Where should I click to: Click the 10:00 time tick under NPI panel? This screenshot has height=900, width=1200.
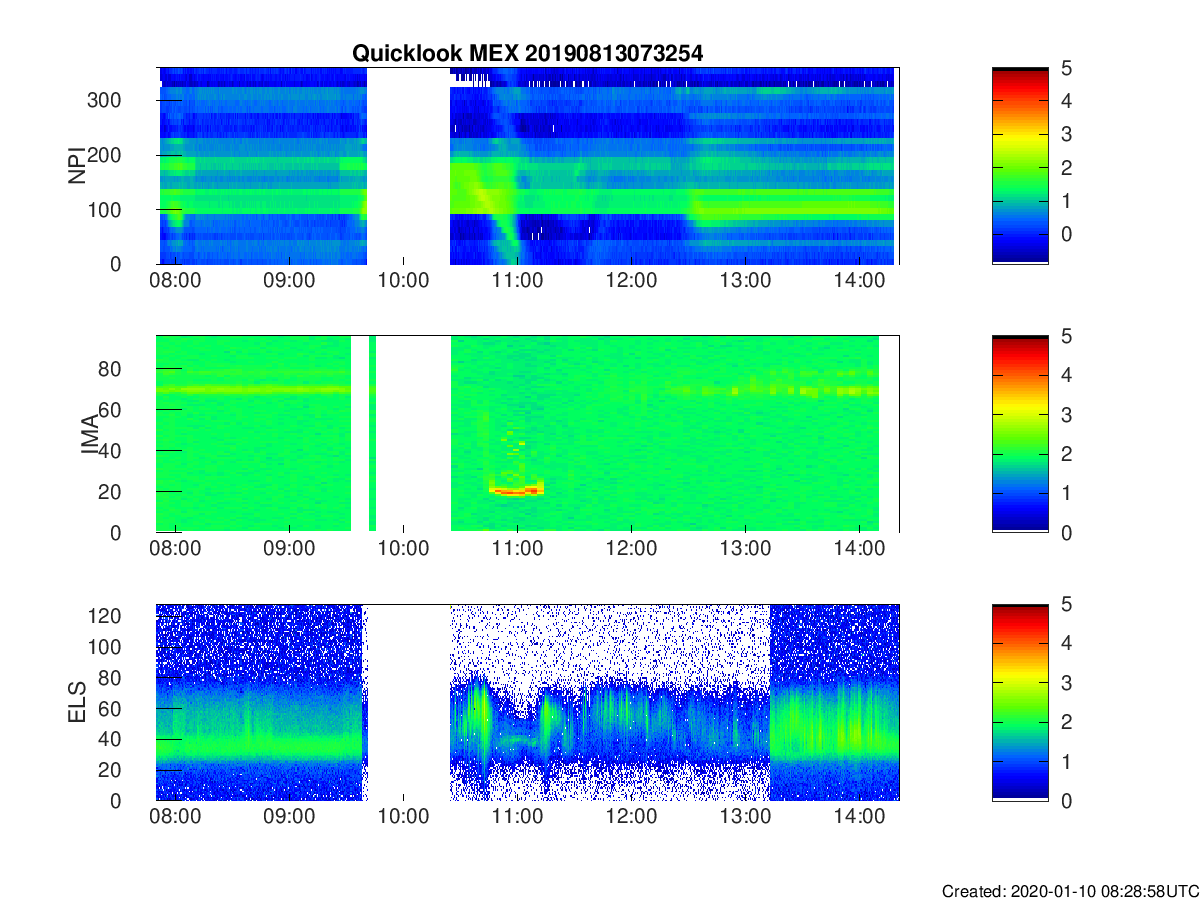[x=403, y=282]
